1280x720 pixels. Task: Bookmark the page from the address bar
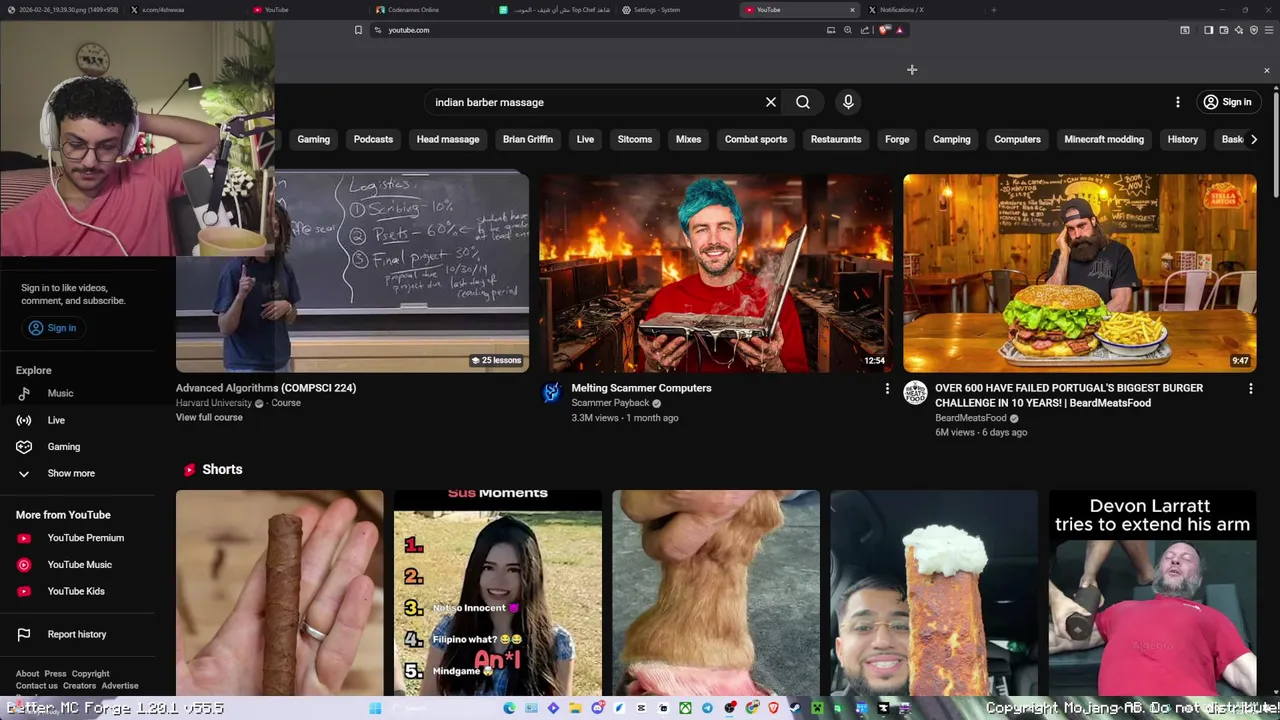(x=358, y=30)
